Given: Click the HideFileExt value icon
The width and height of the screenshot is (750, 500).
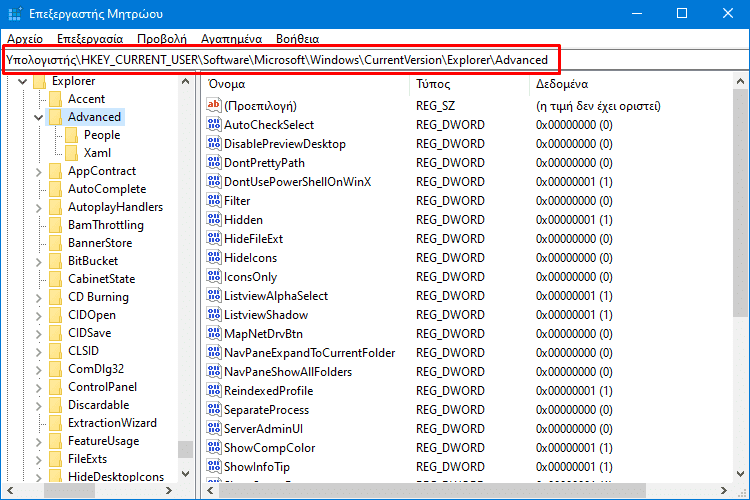Looking at the screenshot, I should tap(213, 238).
